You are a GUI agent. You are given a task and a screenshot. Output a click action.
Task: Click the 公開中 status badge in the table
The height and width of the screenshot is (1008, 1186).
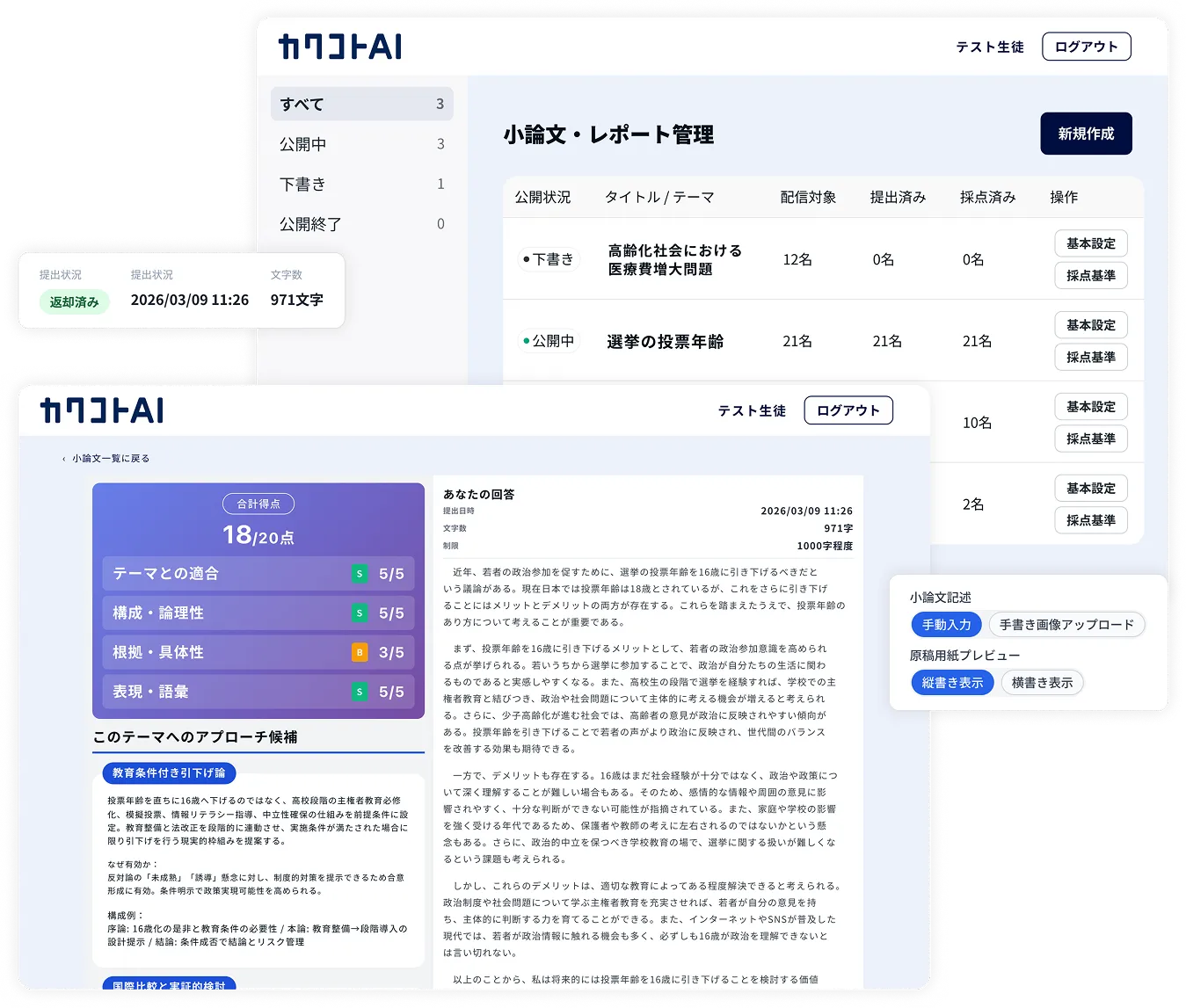click(549, 341)
